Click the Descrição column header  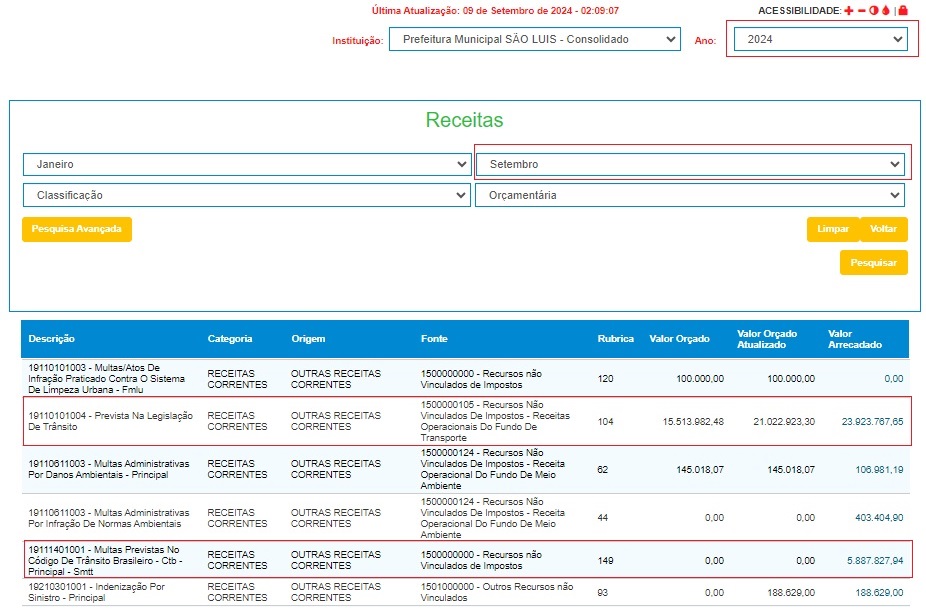pos(51,339)
